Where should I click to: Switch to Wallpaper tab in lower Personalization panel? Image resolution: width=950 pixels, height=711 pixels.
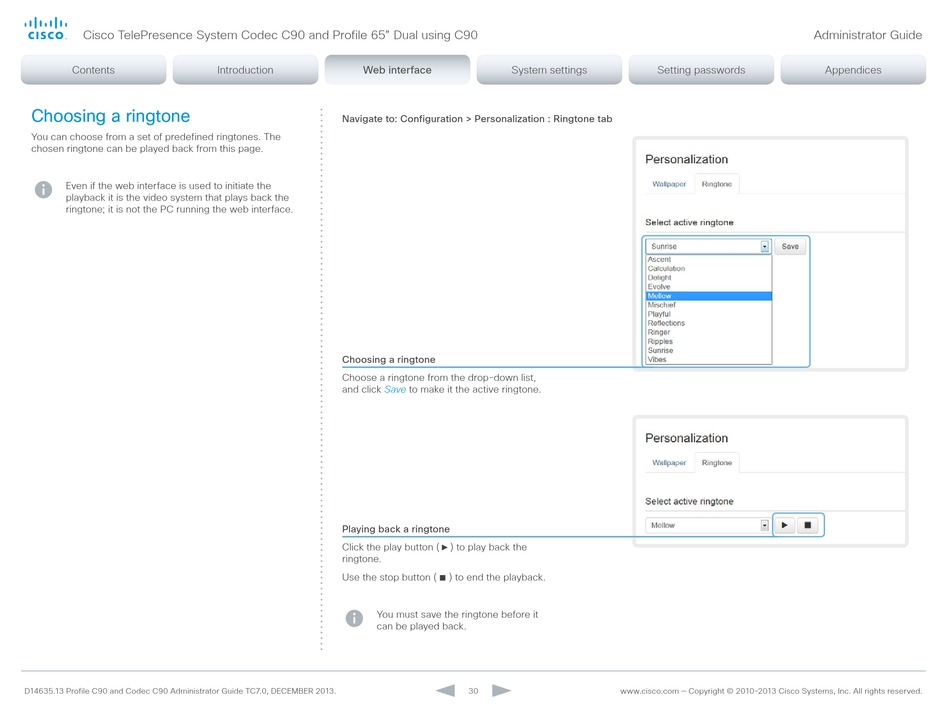pos(669,463)
